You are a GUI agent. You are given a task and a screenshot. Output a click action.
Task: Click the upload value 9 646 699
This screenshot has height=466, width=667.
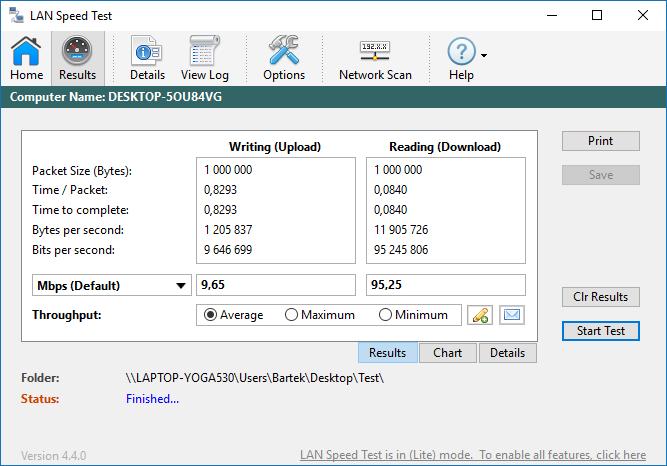(x=228, y=250)
